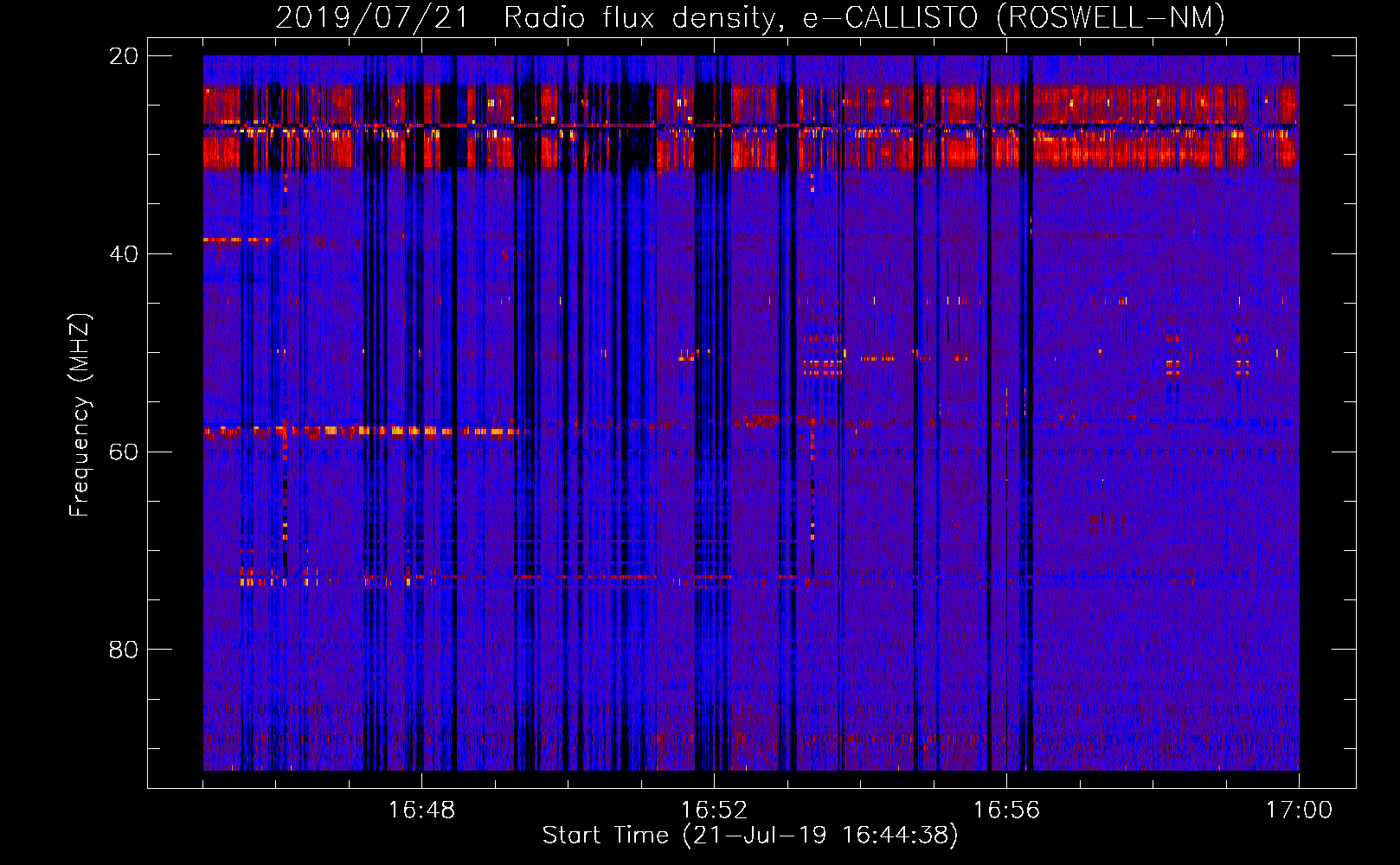1400x865 pixels.
Task: Click the 16:52 time tick label
Action: pos(714,811)
